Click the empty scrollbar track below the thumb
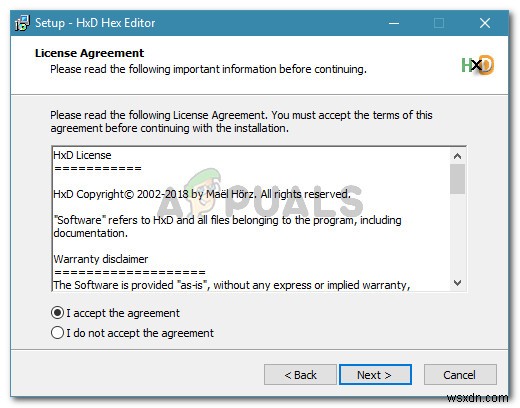Viewport: 520px width, 408px height. 457,235
